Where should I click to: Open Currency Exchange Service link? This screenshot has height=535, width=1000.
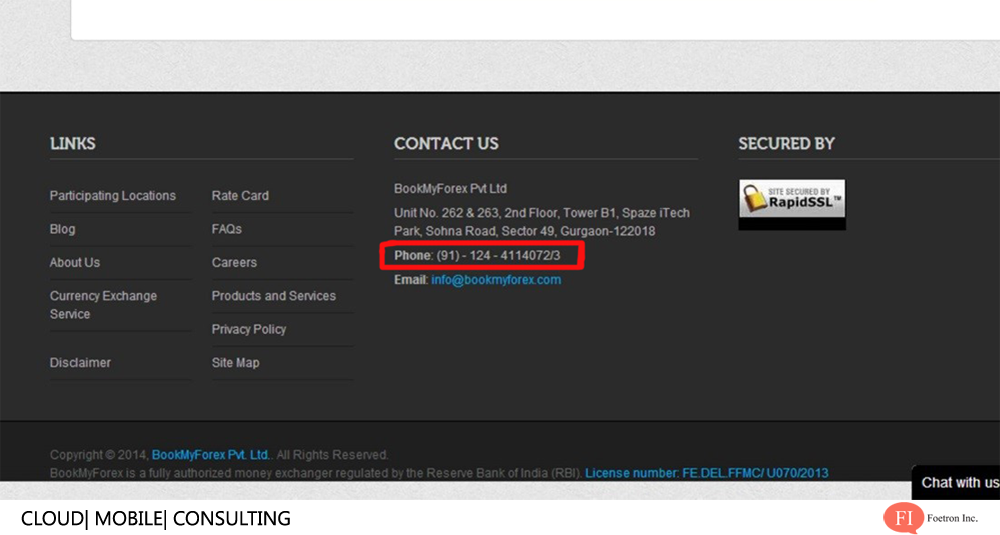coord(103,305)
